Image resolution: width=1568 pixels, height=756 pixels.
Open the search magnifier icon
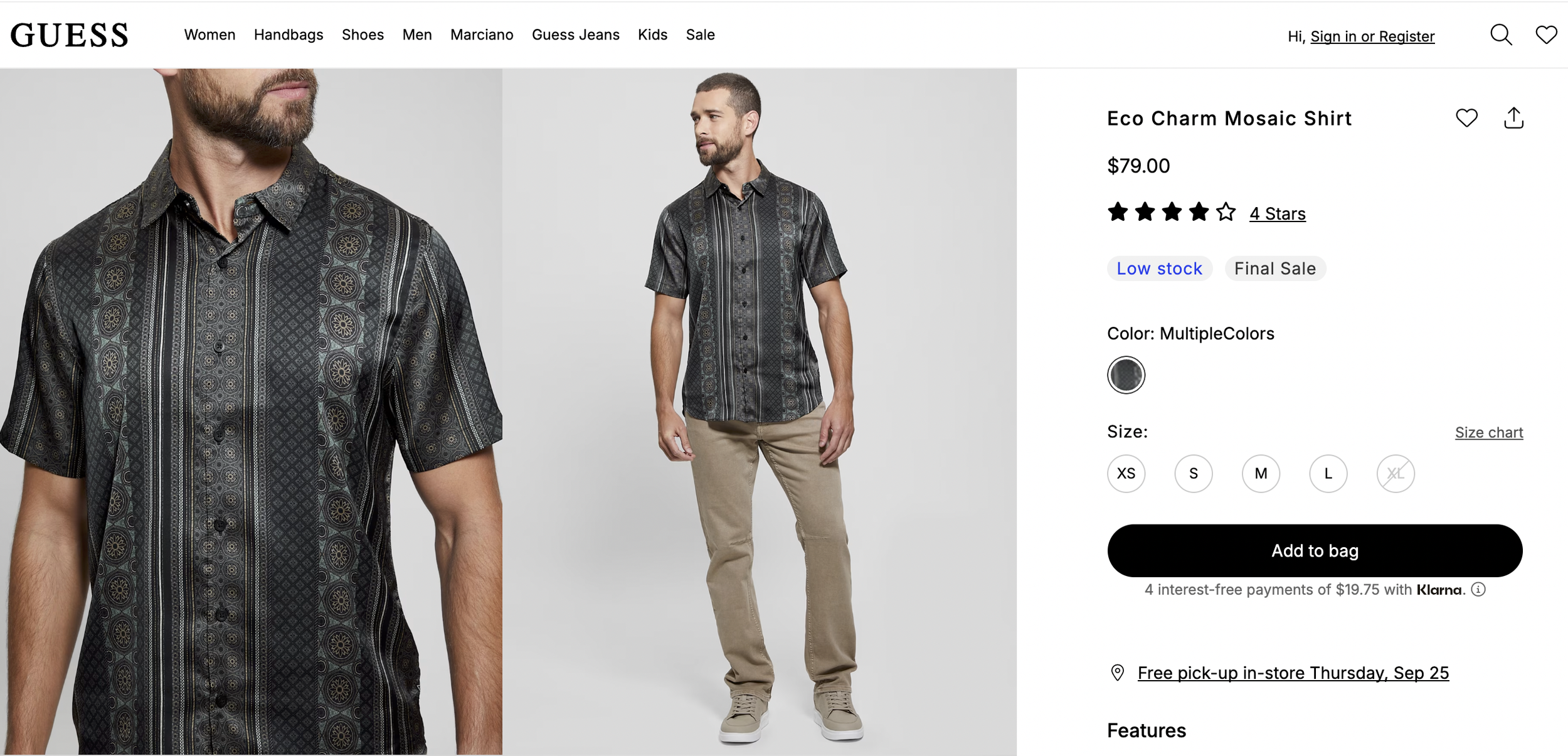coord(1501,35)
